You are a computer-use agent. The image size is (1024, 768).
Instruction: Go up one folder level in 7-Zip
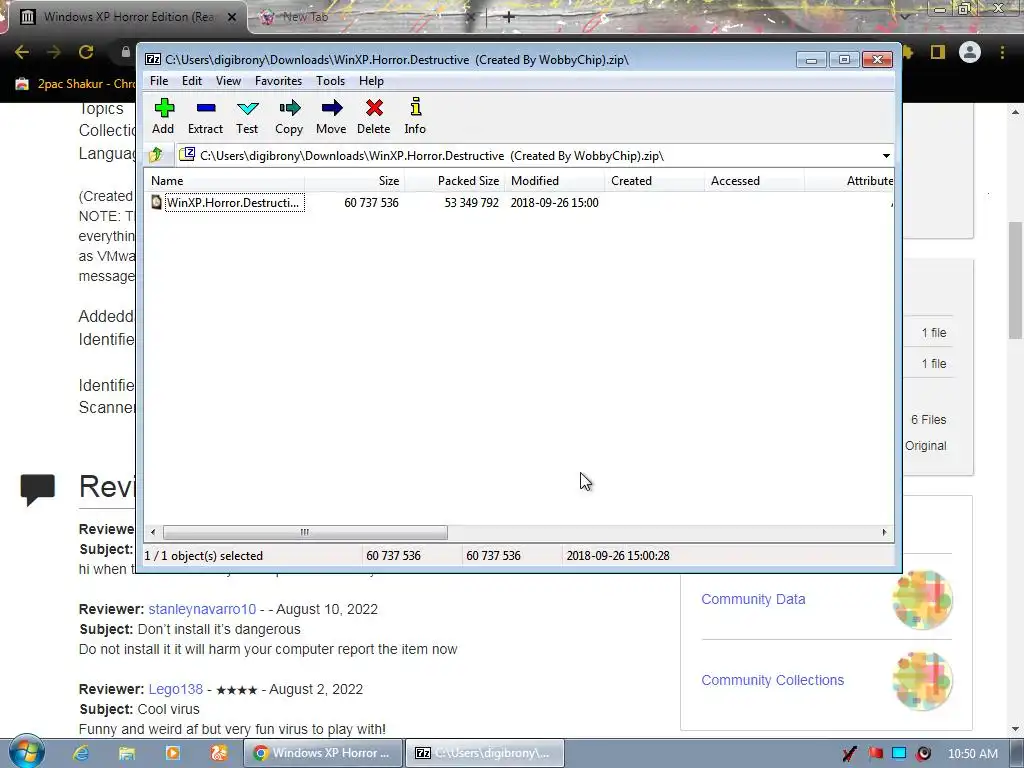point(156,155)
